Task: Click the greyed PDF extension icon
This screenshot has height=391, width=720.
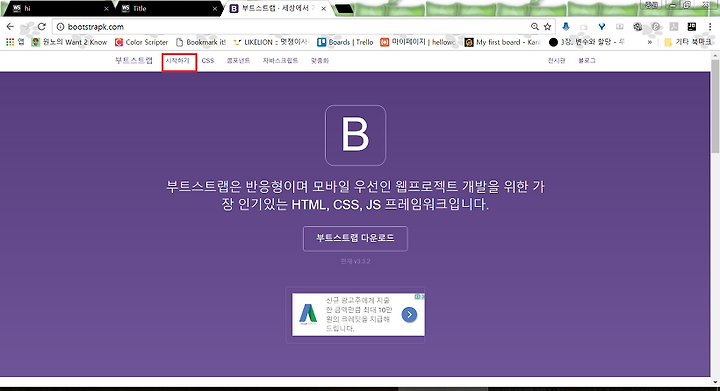Action: click(x=674, y=27)
